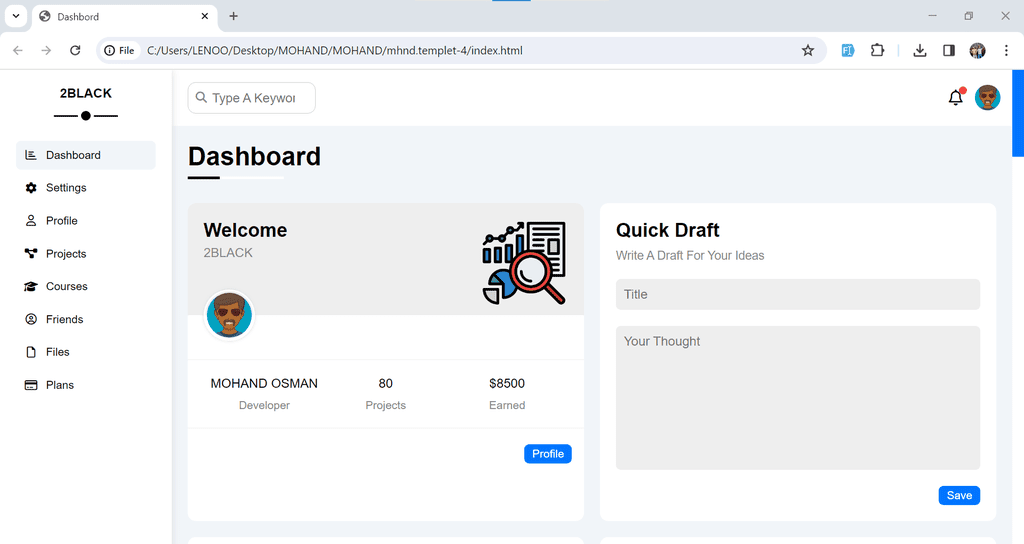Click the blue Profile button

[x=547, y=454]
